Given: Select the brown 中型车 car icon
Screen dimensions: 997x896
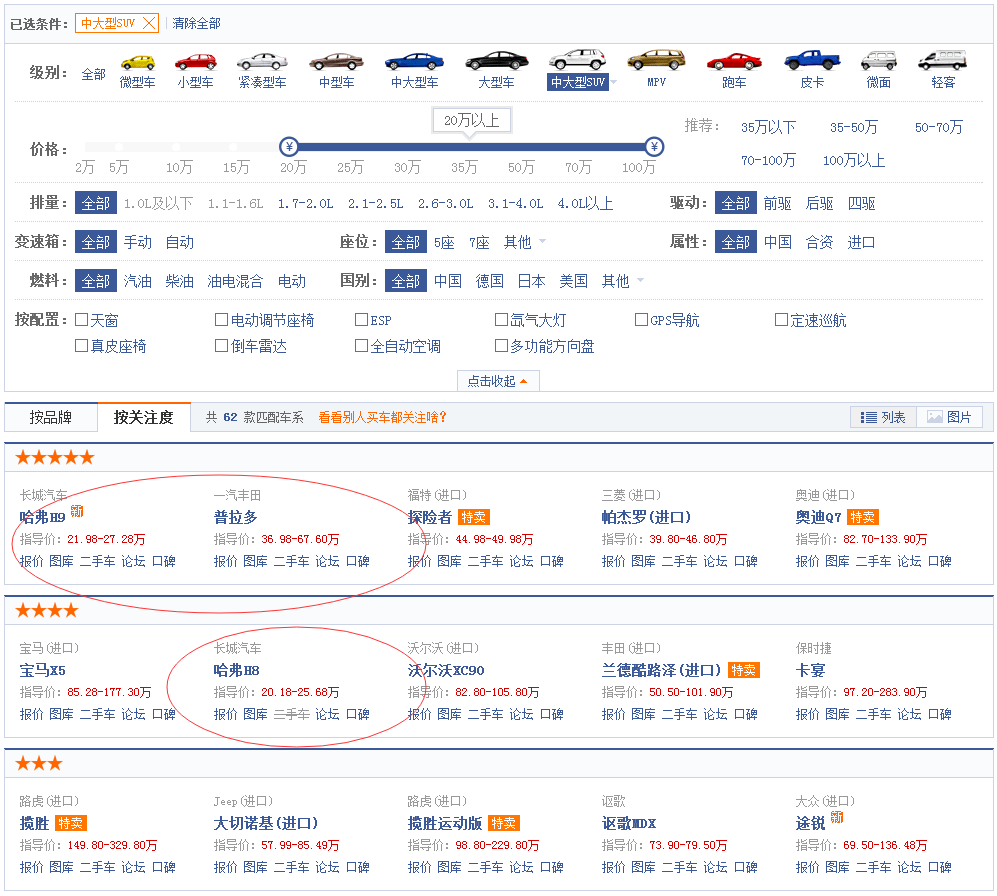Looking at the screenshot, I should [x=336, y=62].
